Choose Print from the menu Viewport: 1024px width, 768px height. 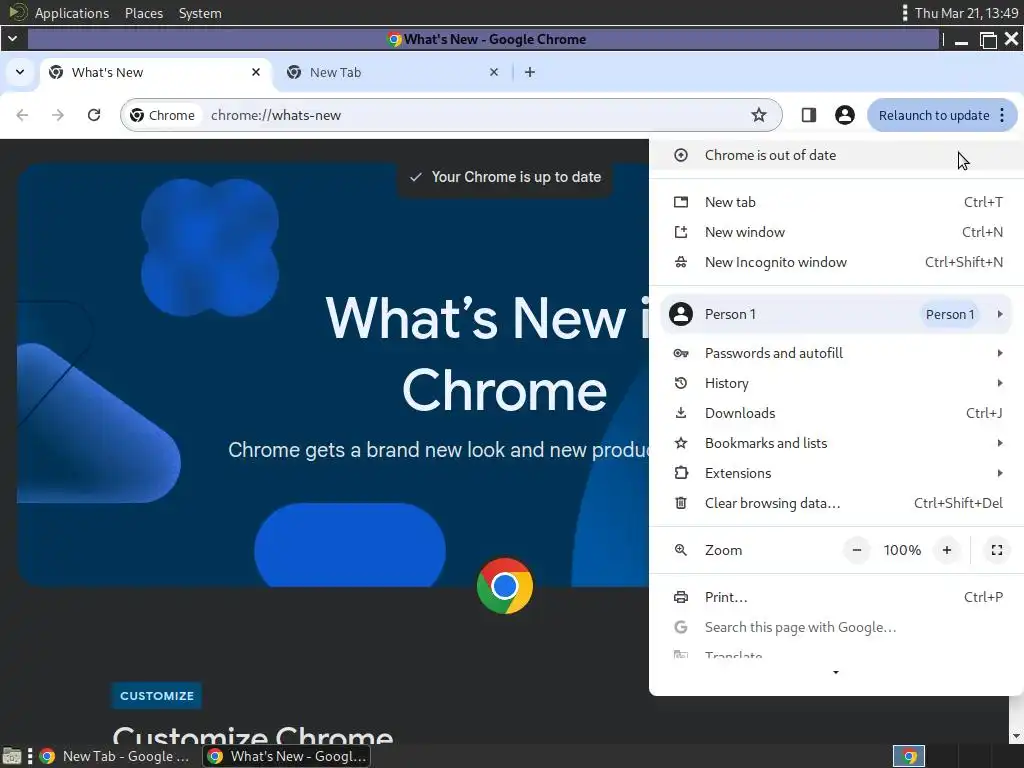836,598
